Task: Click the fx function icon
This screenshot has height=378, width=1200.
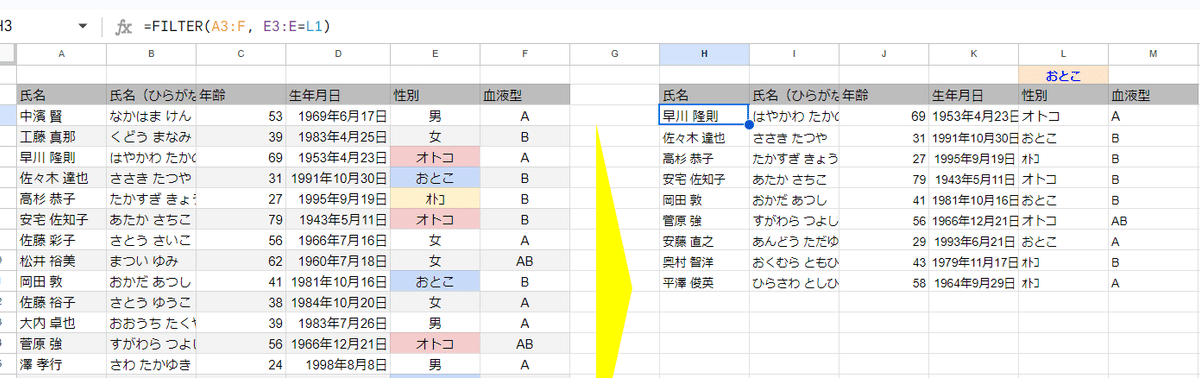Action: [124, 26]
